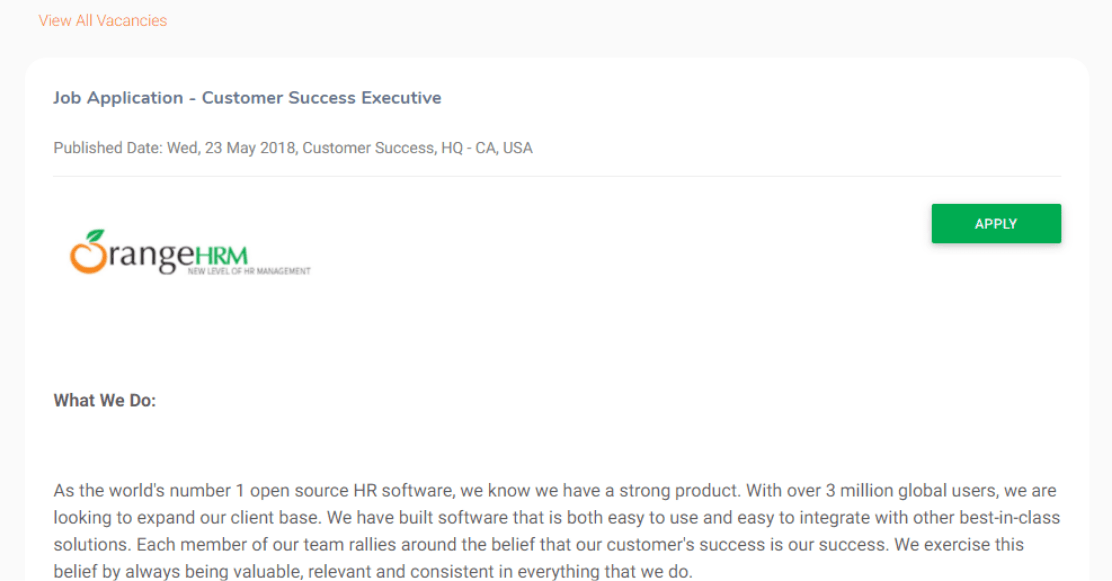
Task: Click the OrangeHRM logo image
Action: point(189,253)
